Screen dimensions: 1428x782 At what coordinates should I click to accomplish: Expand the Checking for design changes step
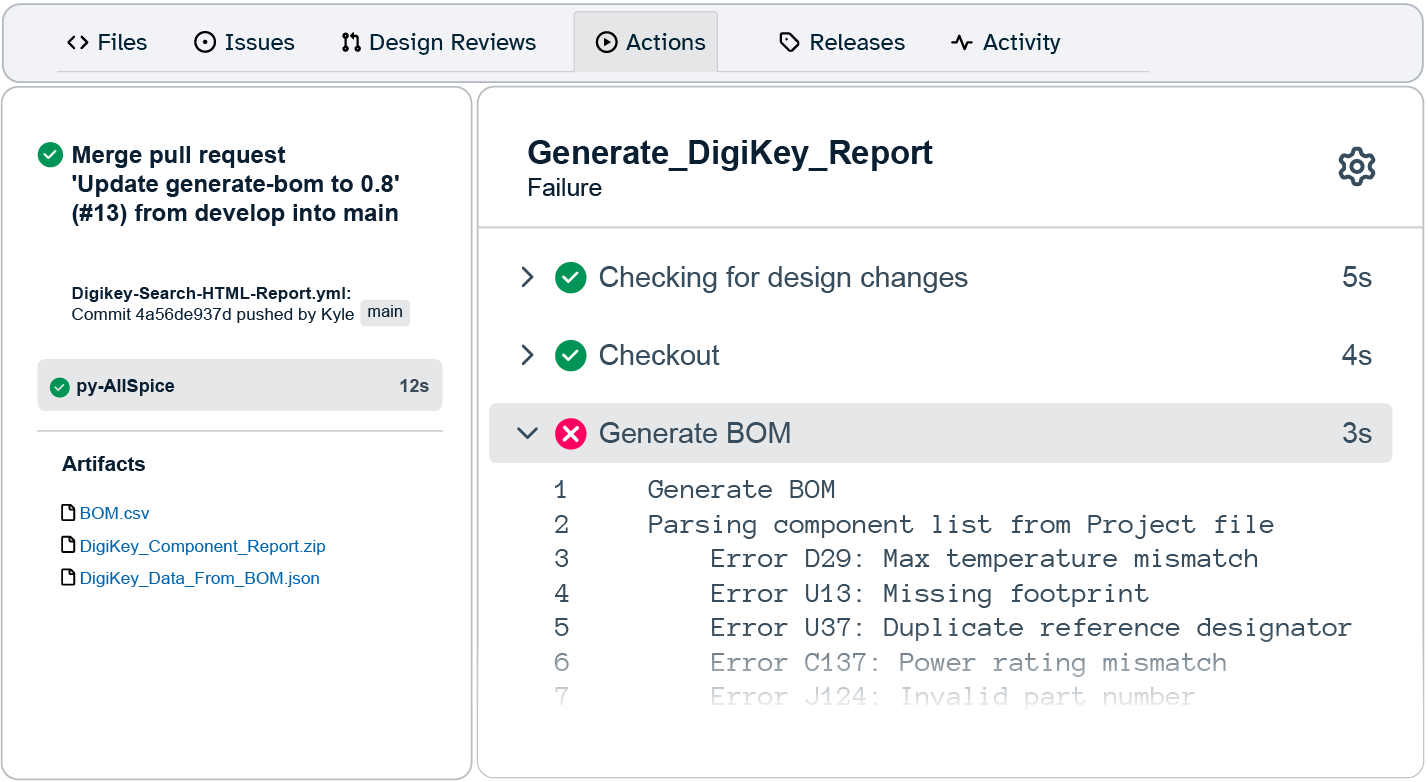[x=528, y=278]
